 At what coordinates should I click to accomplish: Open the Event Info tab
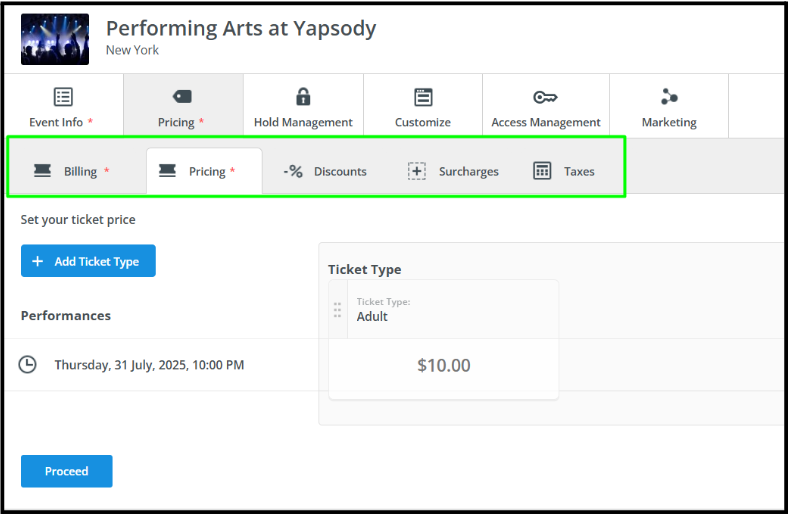63,106
